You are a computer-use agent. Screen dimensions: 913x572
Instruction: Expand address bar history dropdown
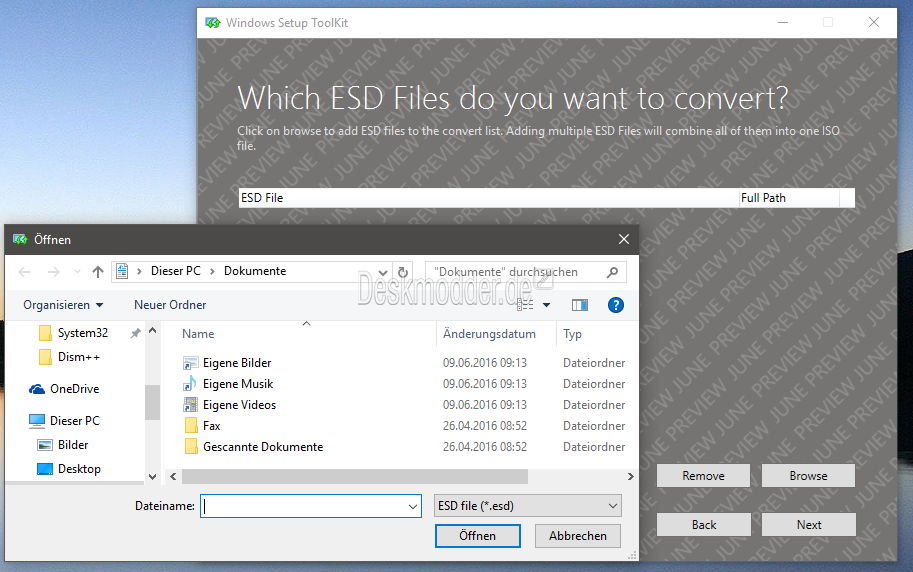383,272
